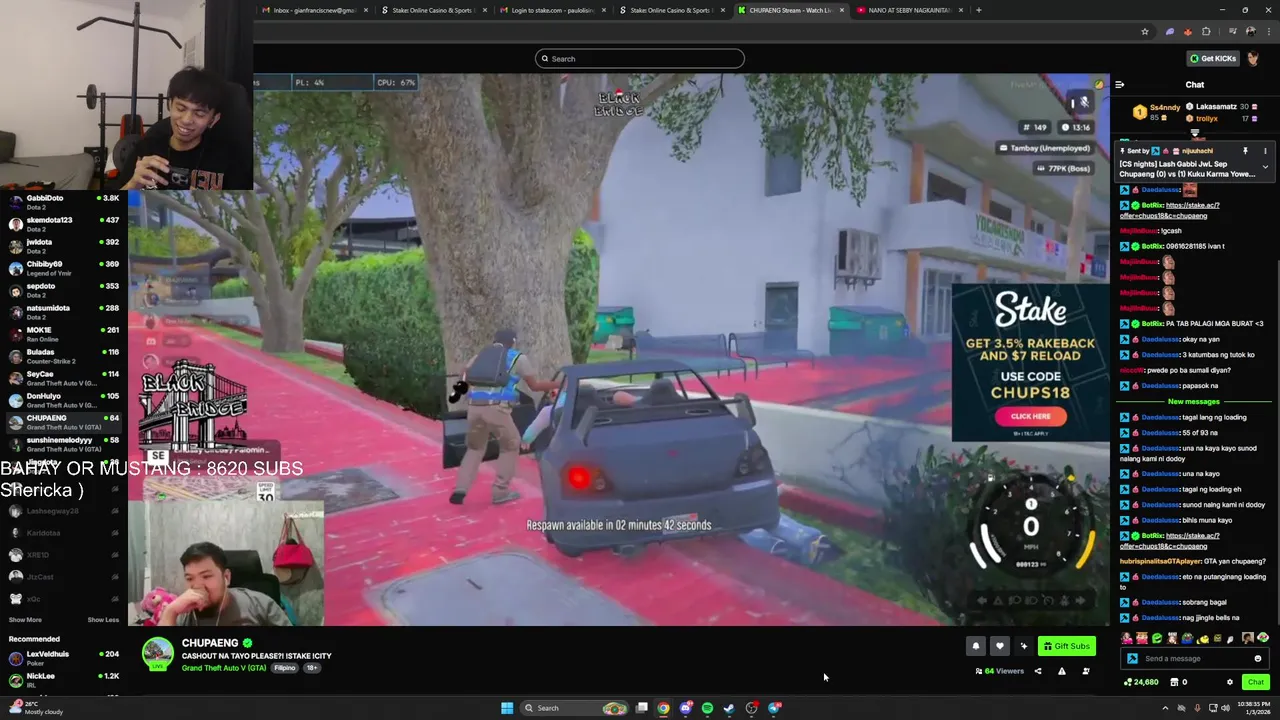
Task: Click the green Chat send button
Action: (x=1255, y=682)
